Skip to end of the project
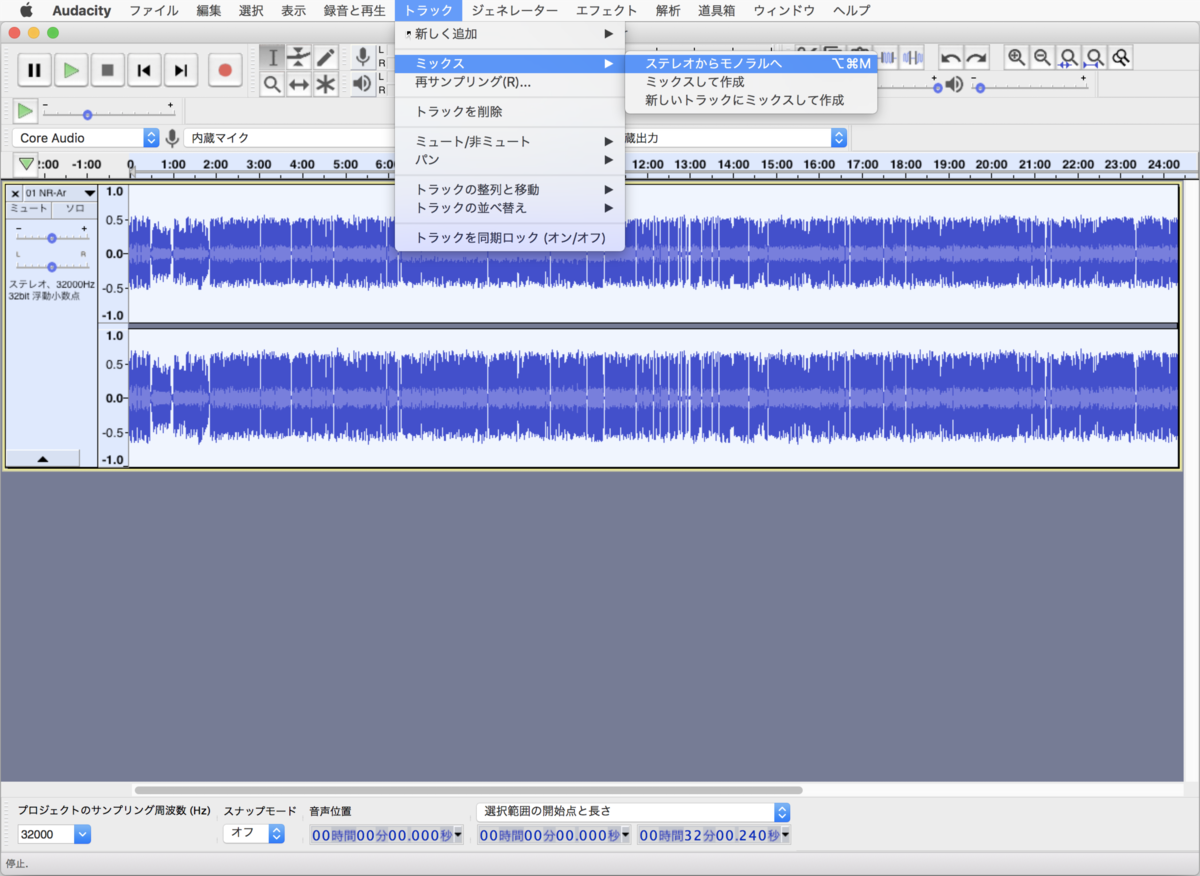The image size is (1200, 876). click(x=180, y=70)
